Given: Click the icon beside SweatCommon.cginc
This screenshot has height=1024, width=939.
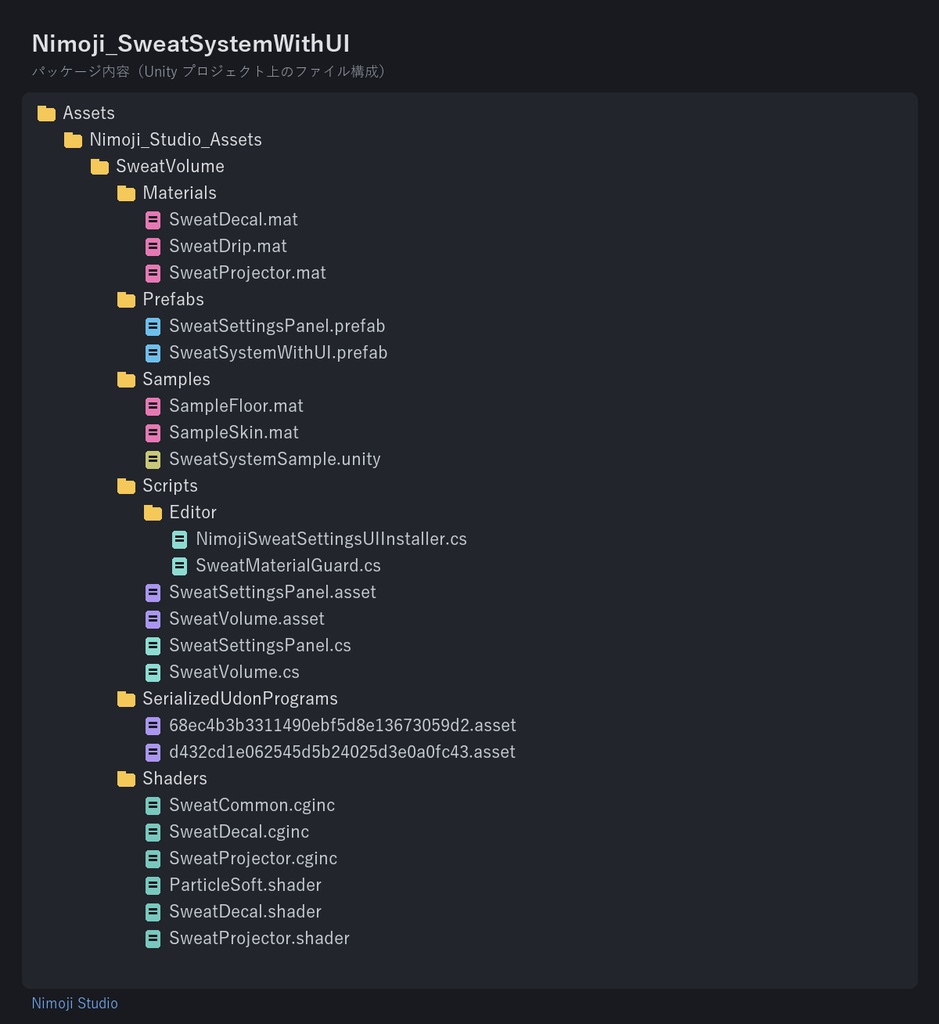Looking at the screenshot, I should click(x=153, y=806).
